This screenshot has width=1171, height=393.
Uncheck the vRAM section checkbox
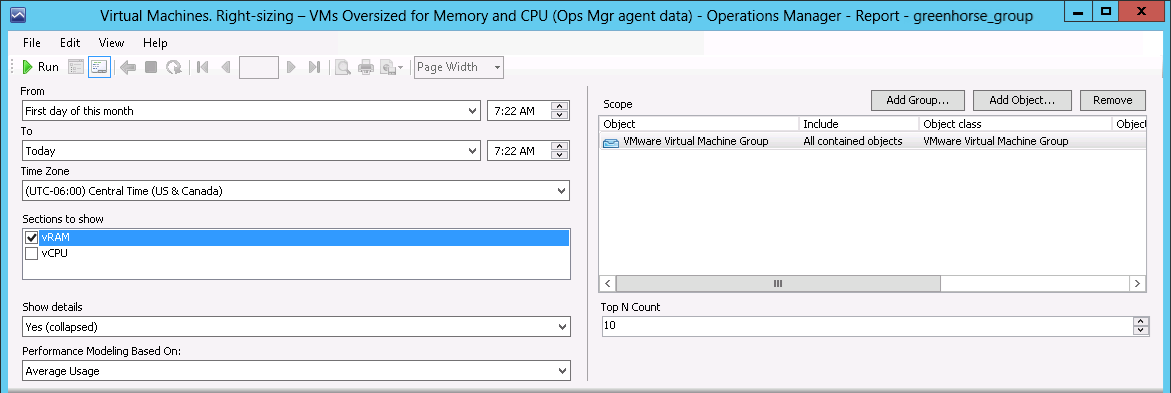(x=31, y=238)
